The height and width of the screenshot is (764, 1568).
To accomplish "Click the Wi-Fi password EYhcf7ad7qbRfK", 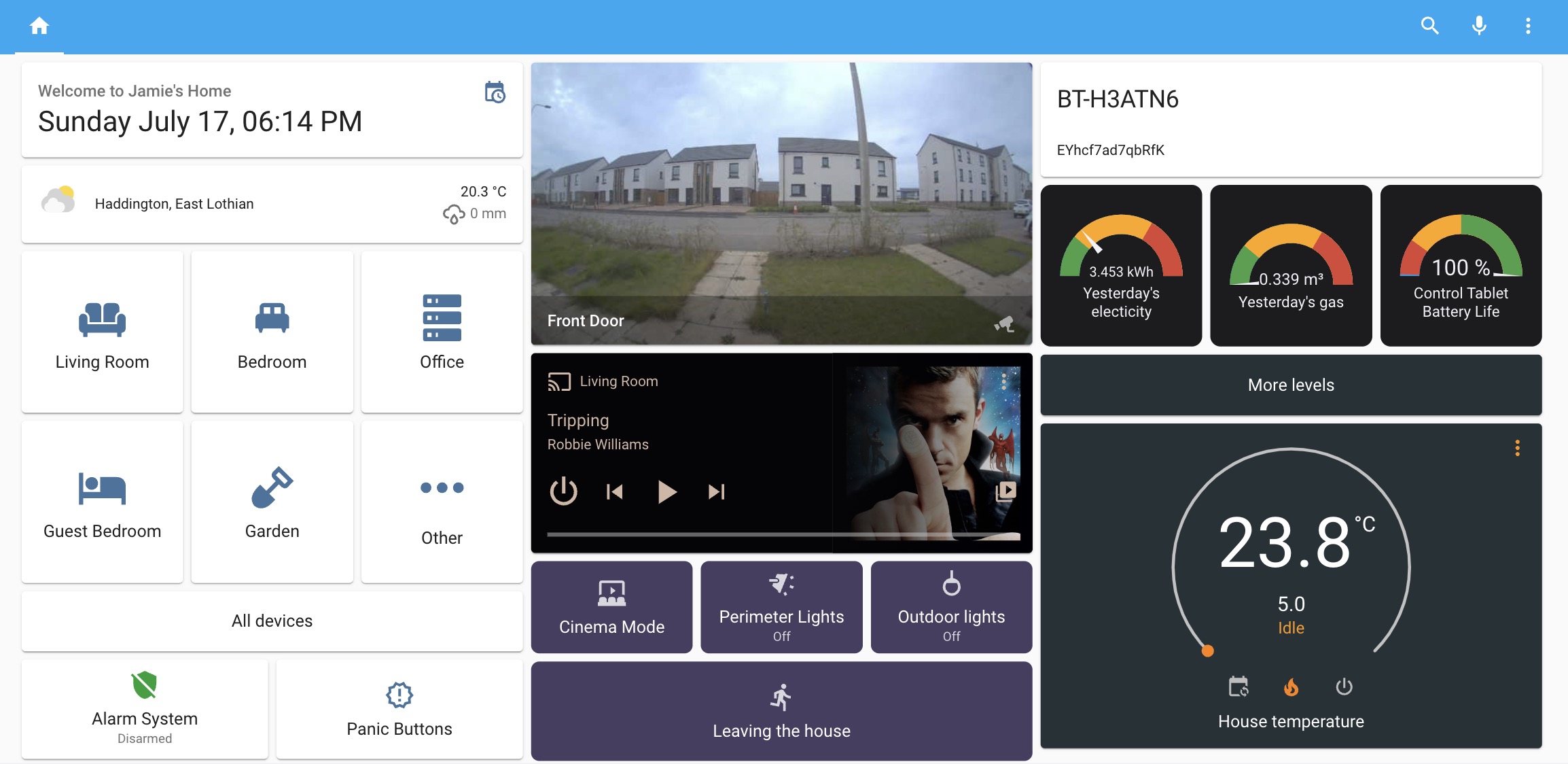I will pos(1110,150).
